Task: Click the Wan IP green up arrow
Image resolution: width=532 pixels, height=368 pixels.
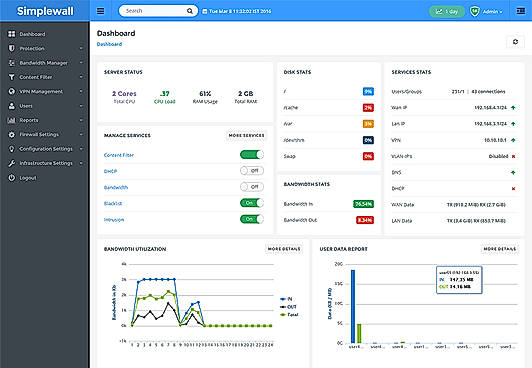Action: (x=513, y=108)
